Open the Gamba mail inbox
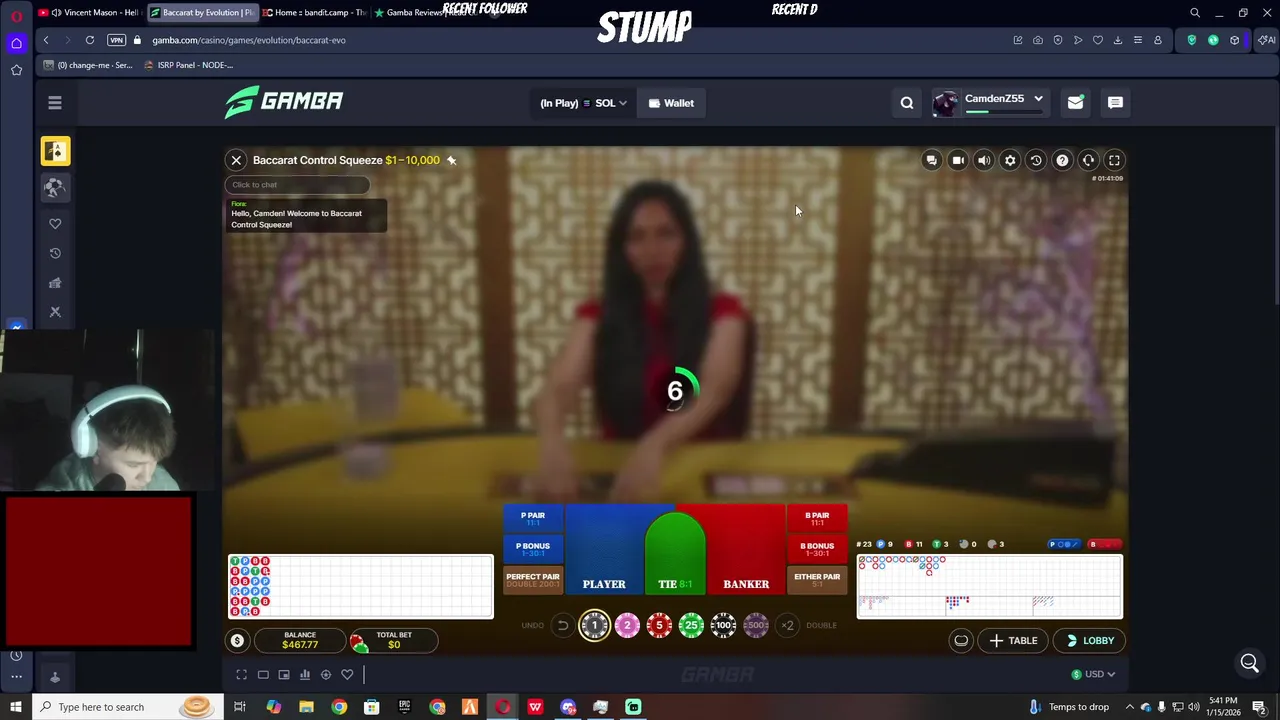1280x720 pixels. click(x=1075, y=103)
